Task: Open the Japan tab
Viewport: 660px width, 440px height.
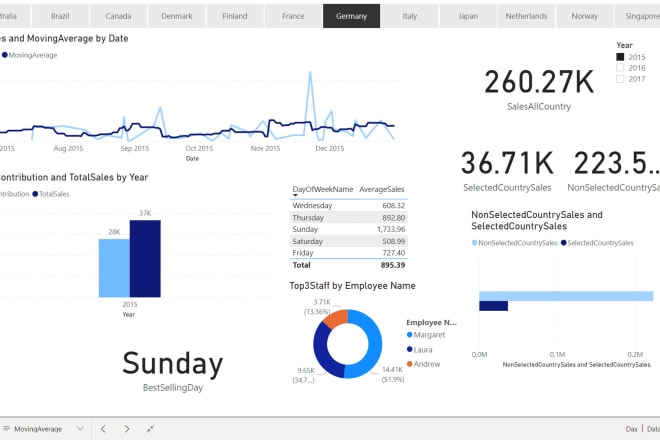Action: 468,16
